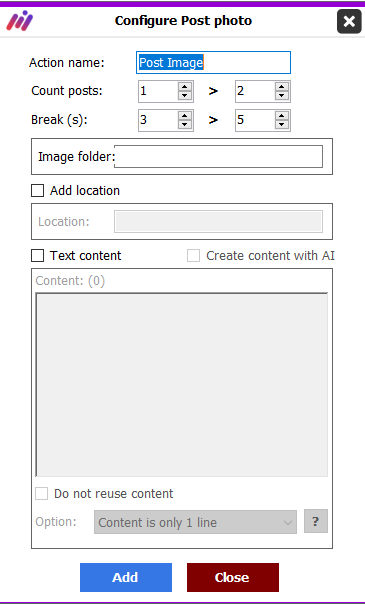Decrease the maximum Break seconds value

[x=282, y=124]
